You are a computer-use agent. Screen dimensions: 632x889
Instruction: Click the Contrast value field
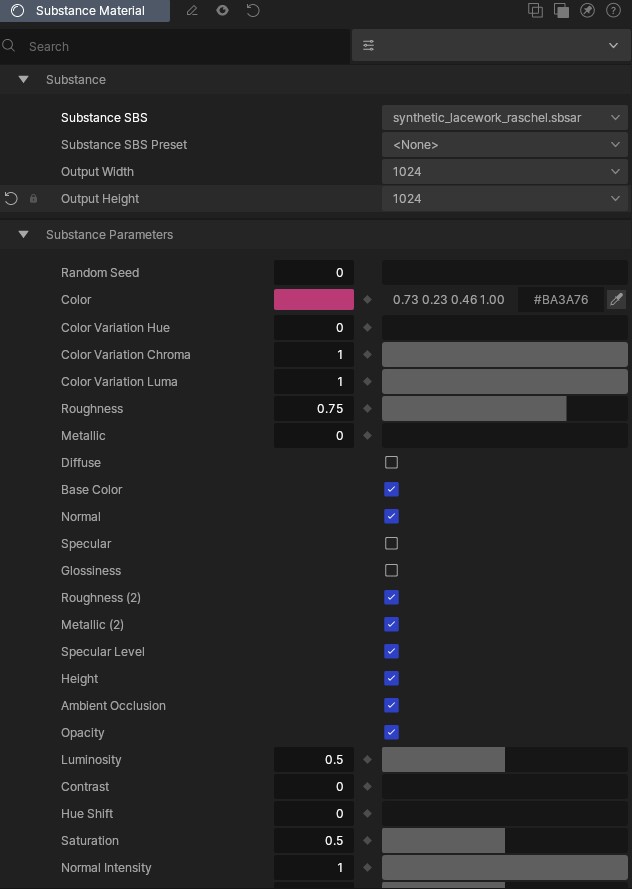pos(313,786)
